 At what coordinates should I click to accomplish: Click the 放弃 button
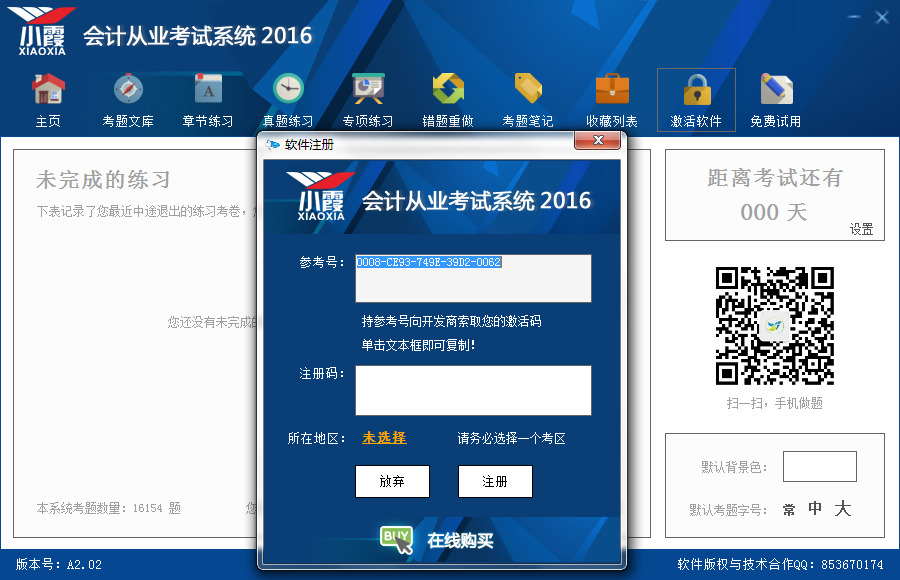392,481
